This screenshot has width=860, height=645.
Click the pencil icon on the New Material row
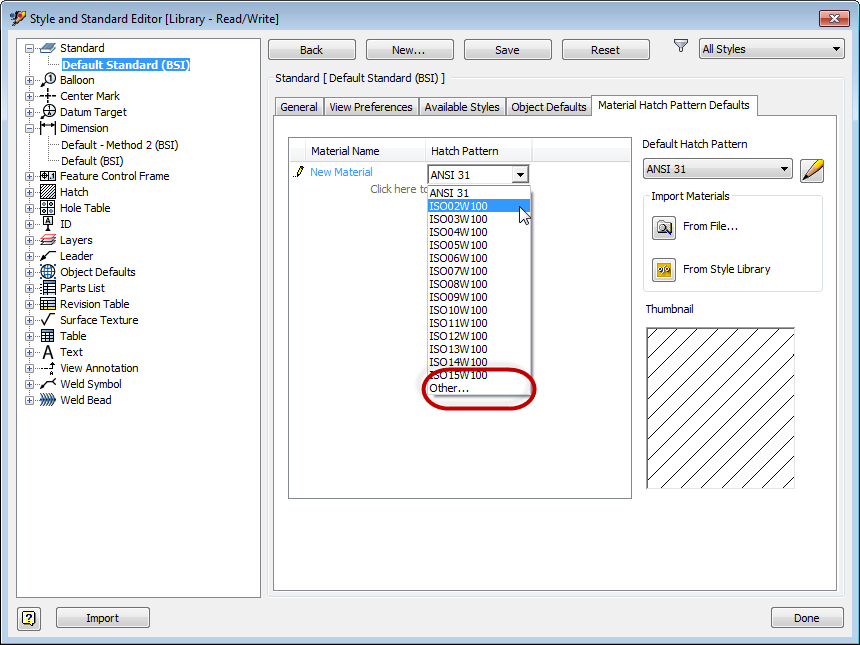tap(297, 171)
